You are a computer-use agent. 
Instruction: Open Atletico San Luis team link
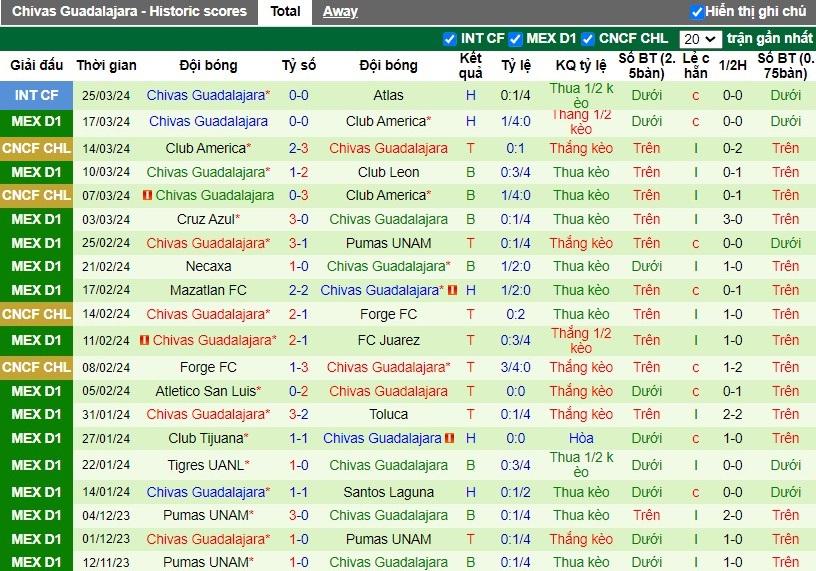pos(208,391)
